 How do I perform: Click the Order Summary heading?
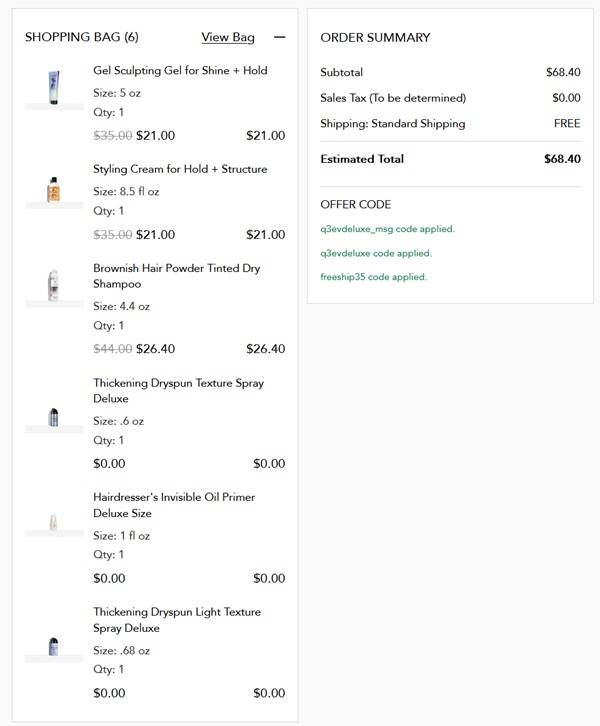(375, 37)
